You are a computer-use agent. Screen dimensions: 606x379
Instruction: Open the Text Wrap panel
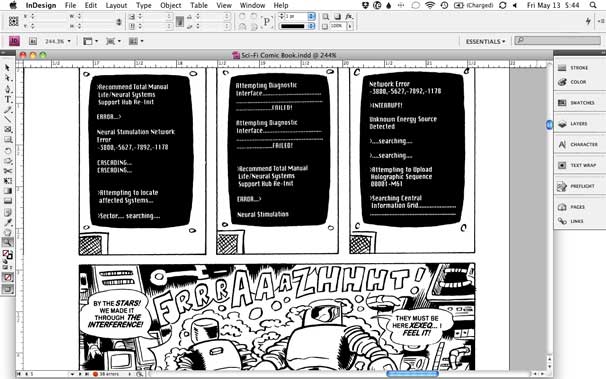577,165
